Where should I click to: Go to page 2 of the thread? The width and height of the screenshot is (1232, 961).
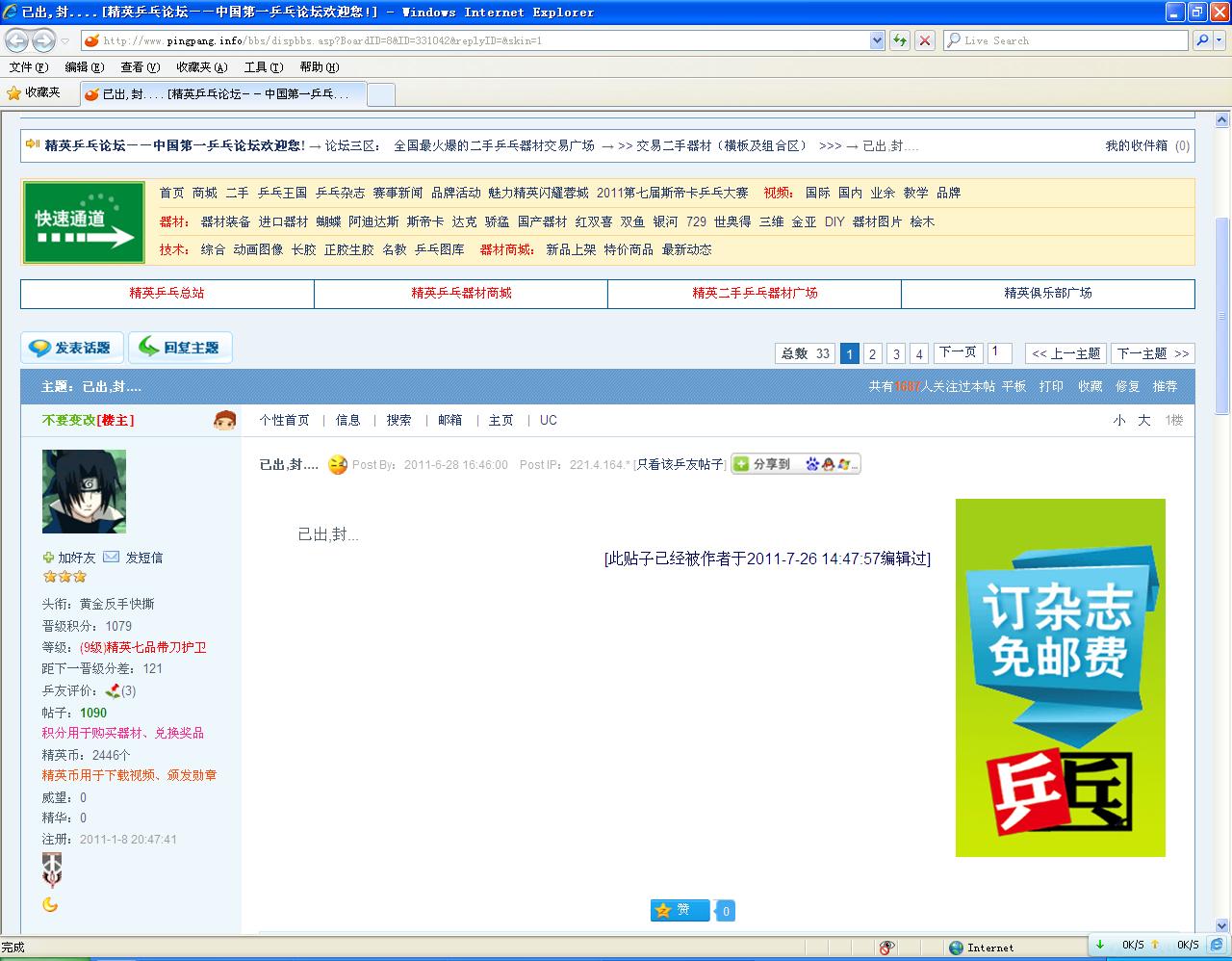pos(872,353)
